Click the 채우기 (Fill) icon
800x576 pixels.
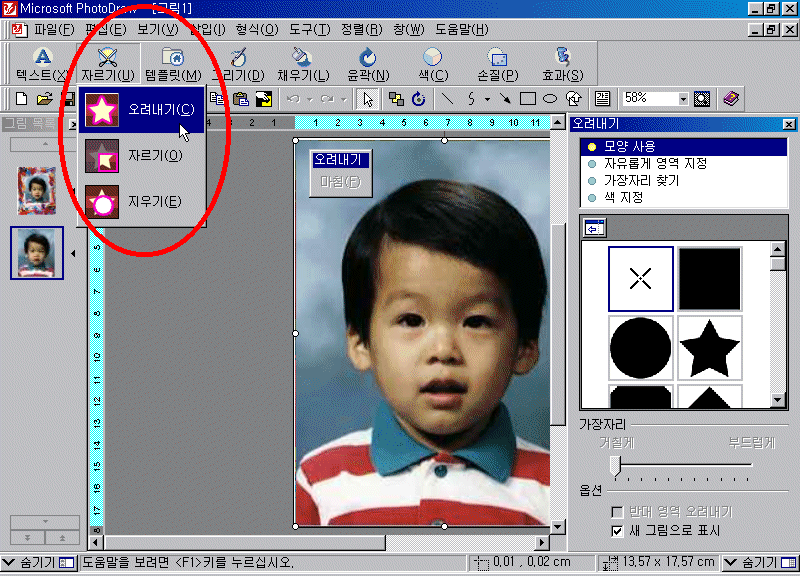coord(301,58)
